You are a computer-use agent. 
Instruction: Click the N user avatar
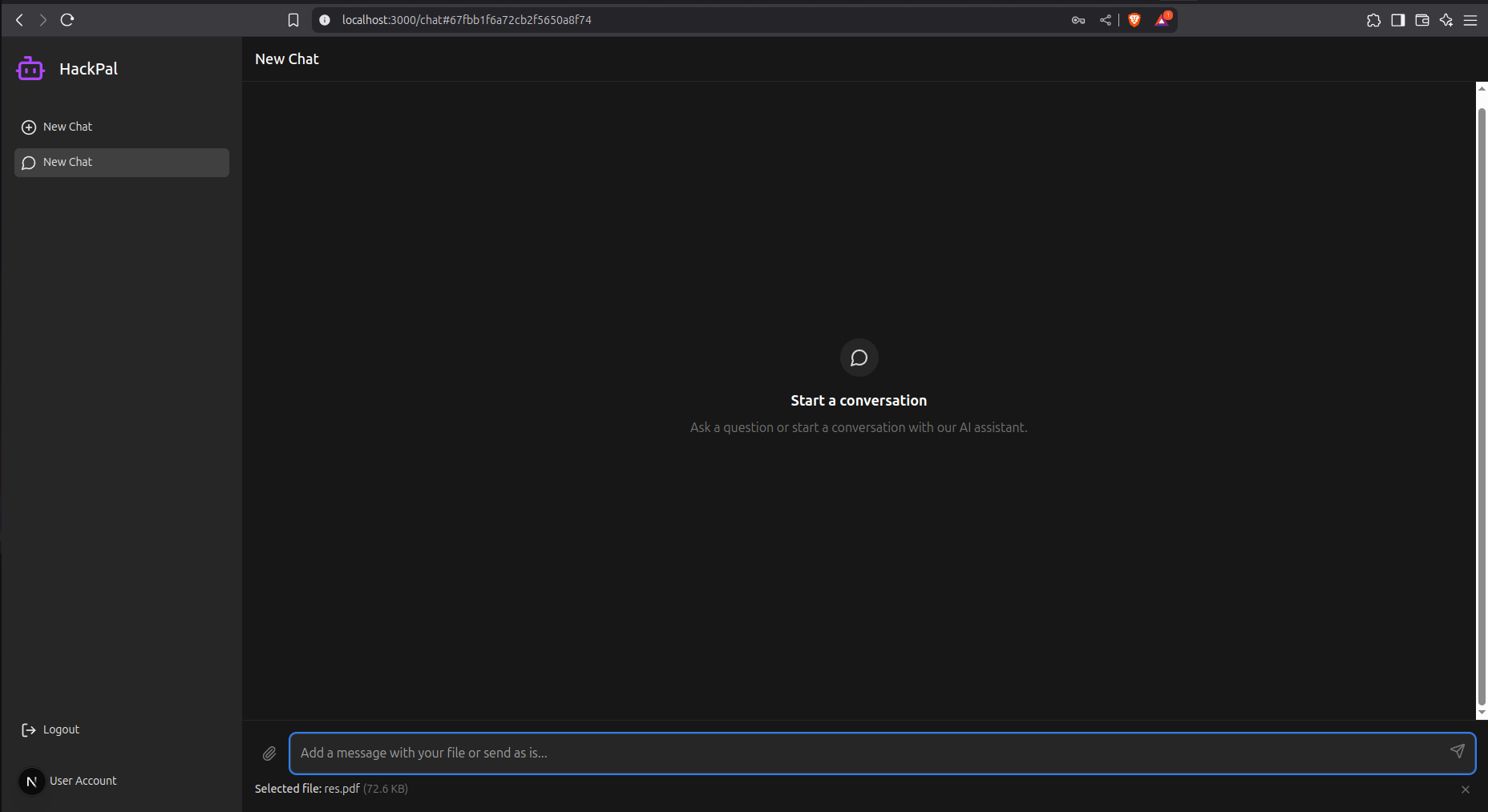click(32, 781)
